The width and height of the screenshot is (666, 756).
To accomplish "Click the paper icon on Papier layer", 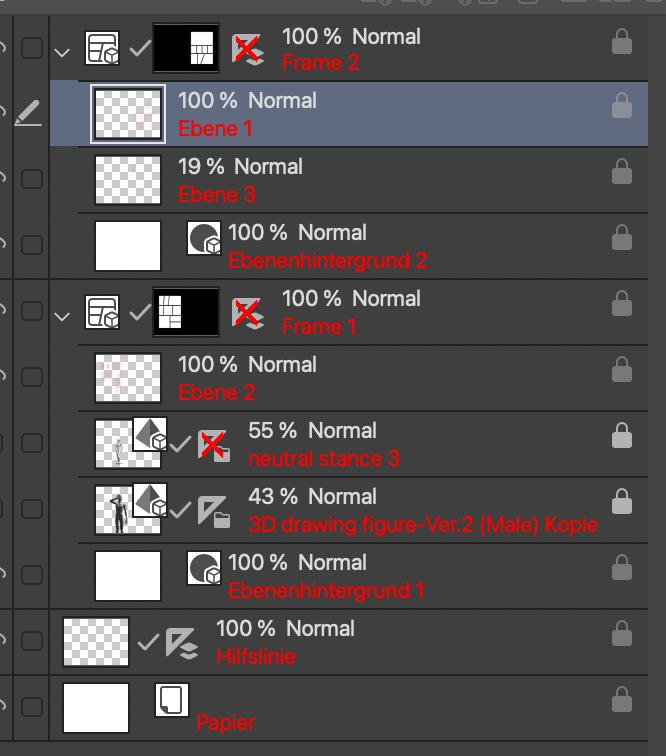I will (172, 700).
